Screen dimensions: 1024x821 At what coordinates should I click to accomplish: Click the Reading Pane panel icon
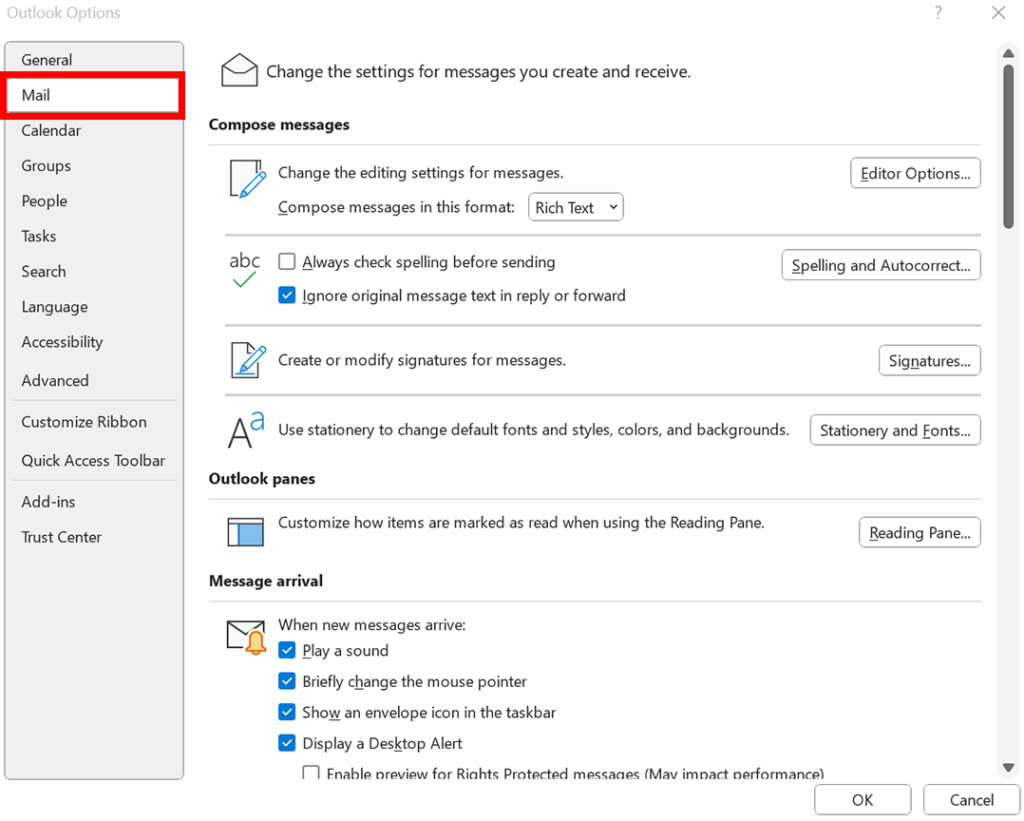click(x=245, y=531)
